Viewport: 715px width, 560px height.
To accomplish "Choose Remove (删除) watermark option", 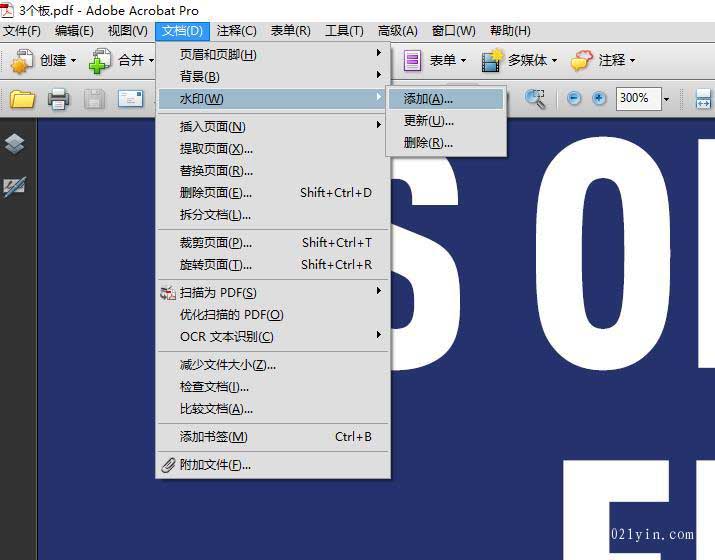I will (446, 143).
